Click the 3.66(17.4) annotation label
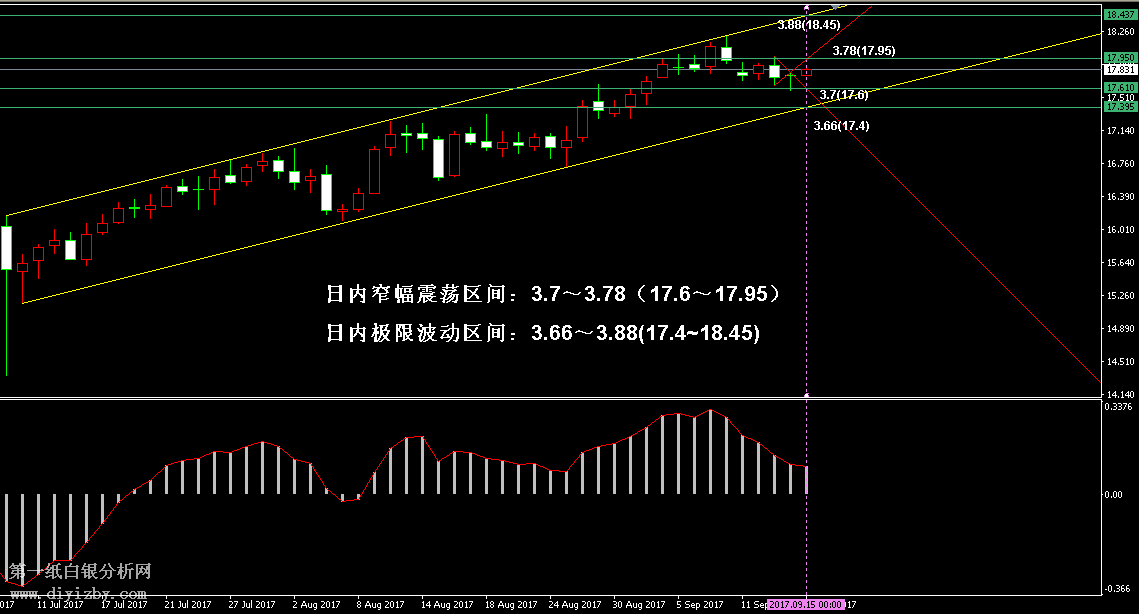 [x=841, y=126]
